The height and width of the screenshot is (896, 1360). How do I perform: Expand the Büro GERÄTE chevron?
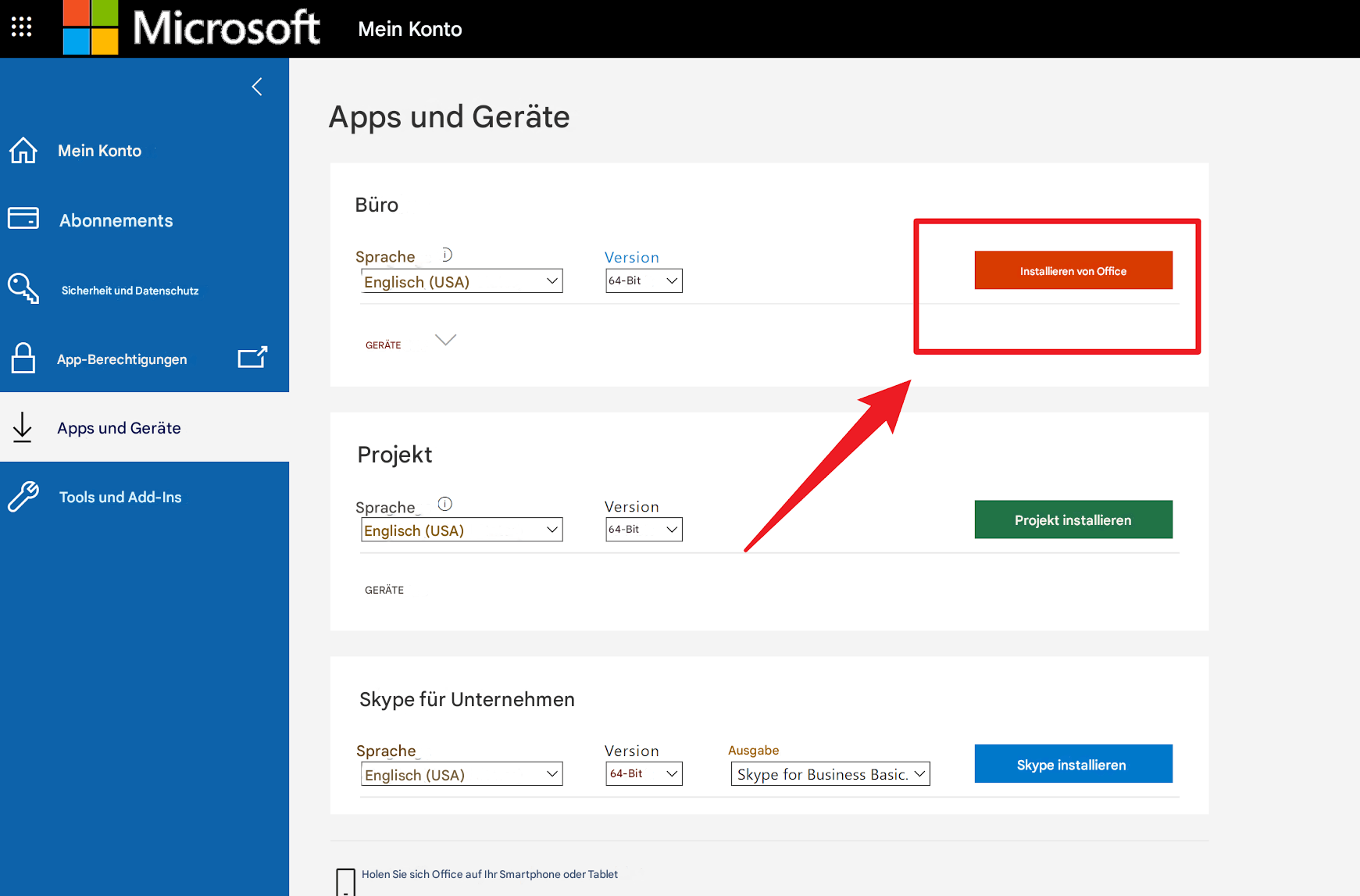click(x=445, y=340)
